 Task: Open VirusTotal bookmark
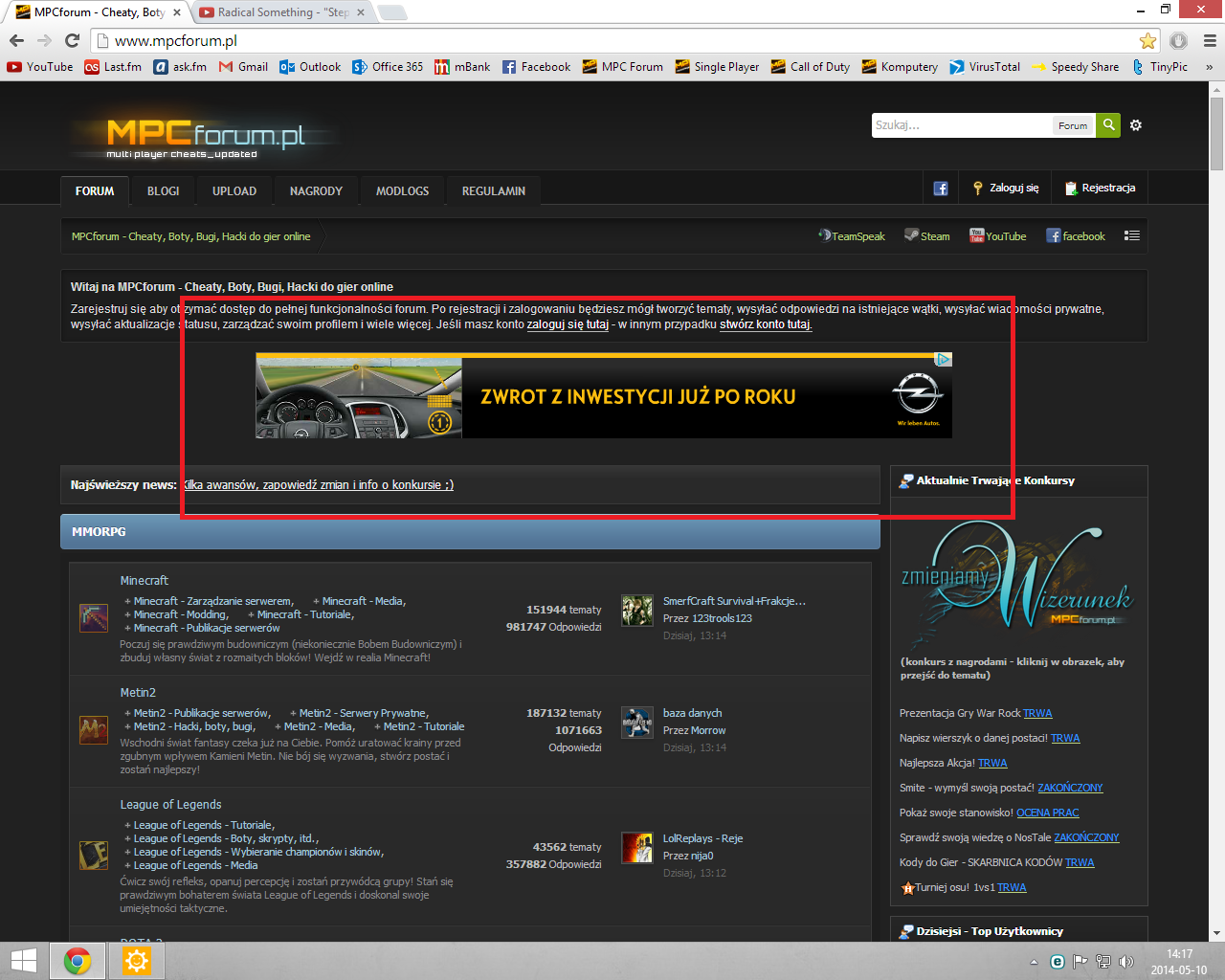click(x=985, y=67)
